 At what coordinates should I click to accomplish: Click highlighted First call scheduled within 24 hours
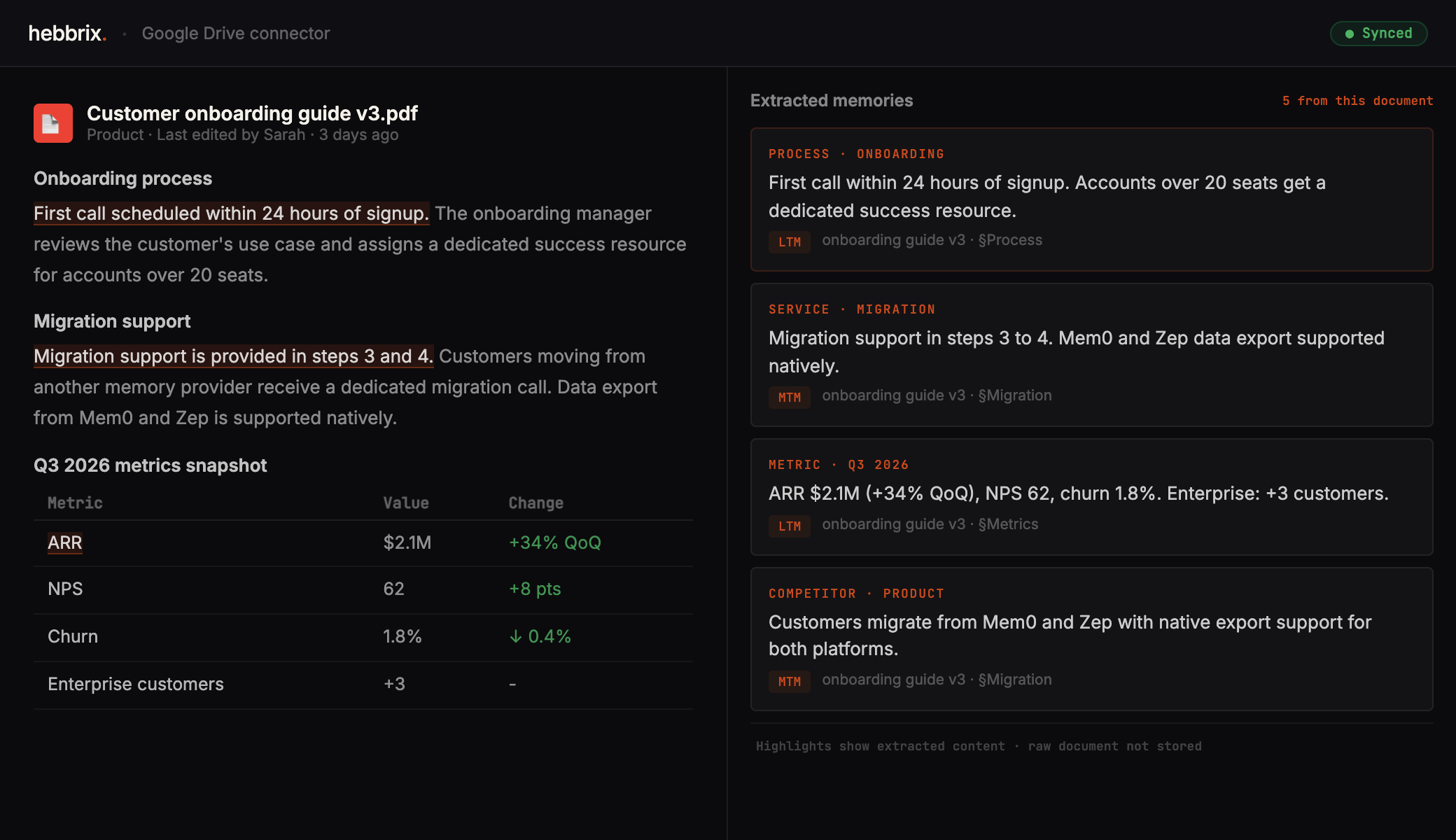[x=231, y=213]
